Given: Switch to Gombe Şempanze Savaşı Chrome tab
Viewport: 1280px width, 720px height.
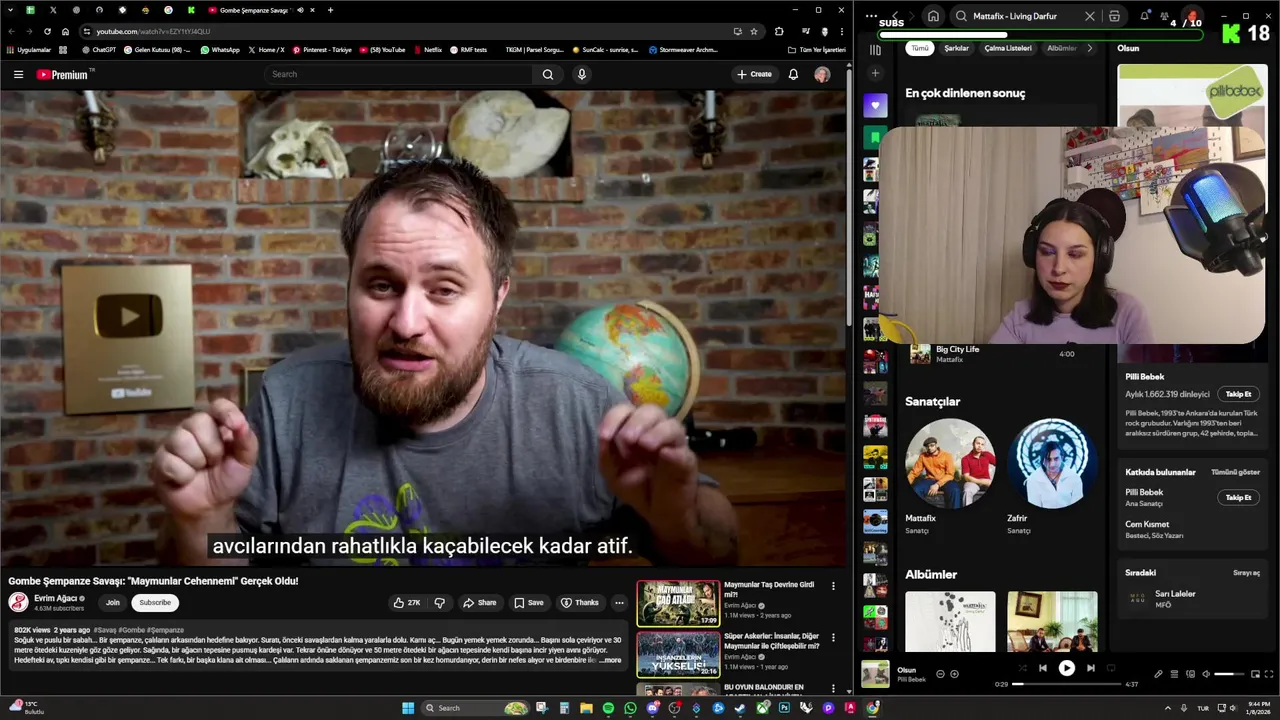Looking at the screenshot, I should (255, 10).
